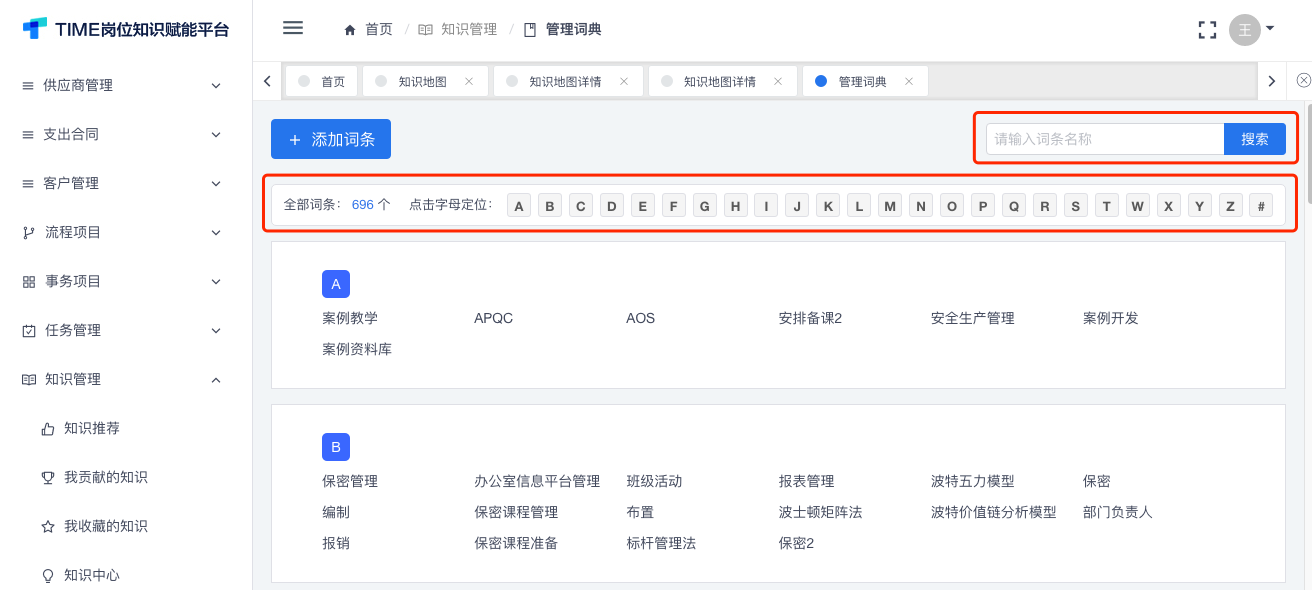This screenshot has width=1312, height=590.
Task: Close all tabs with circled X icon
Action: coord(1303,80)
